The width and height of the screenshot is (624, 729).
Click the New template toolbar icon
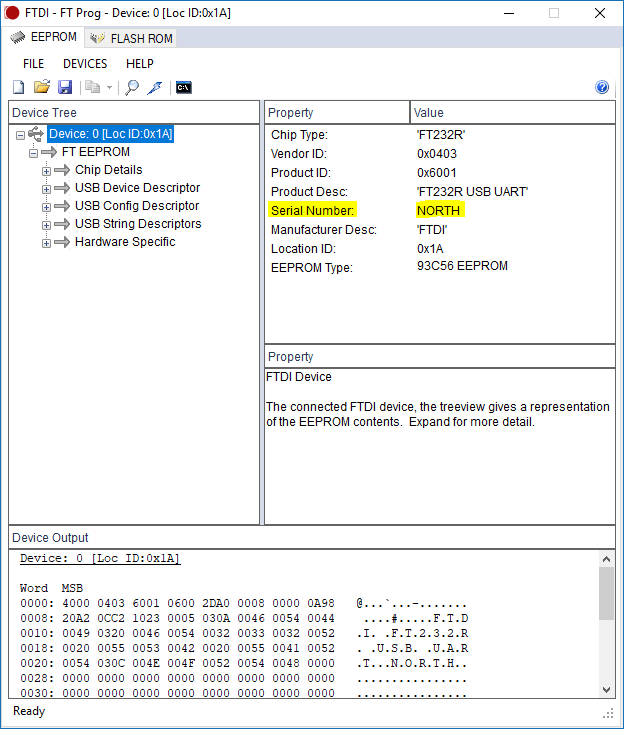(x=18, y=87)
